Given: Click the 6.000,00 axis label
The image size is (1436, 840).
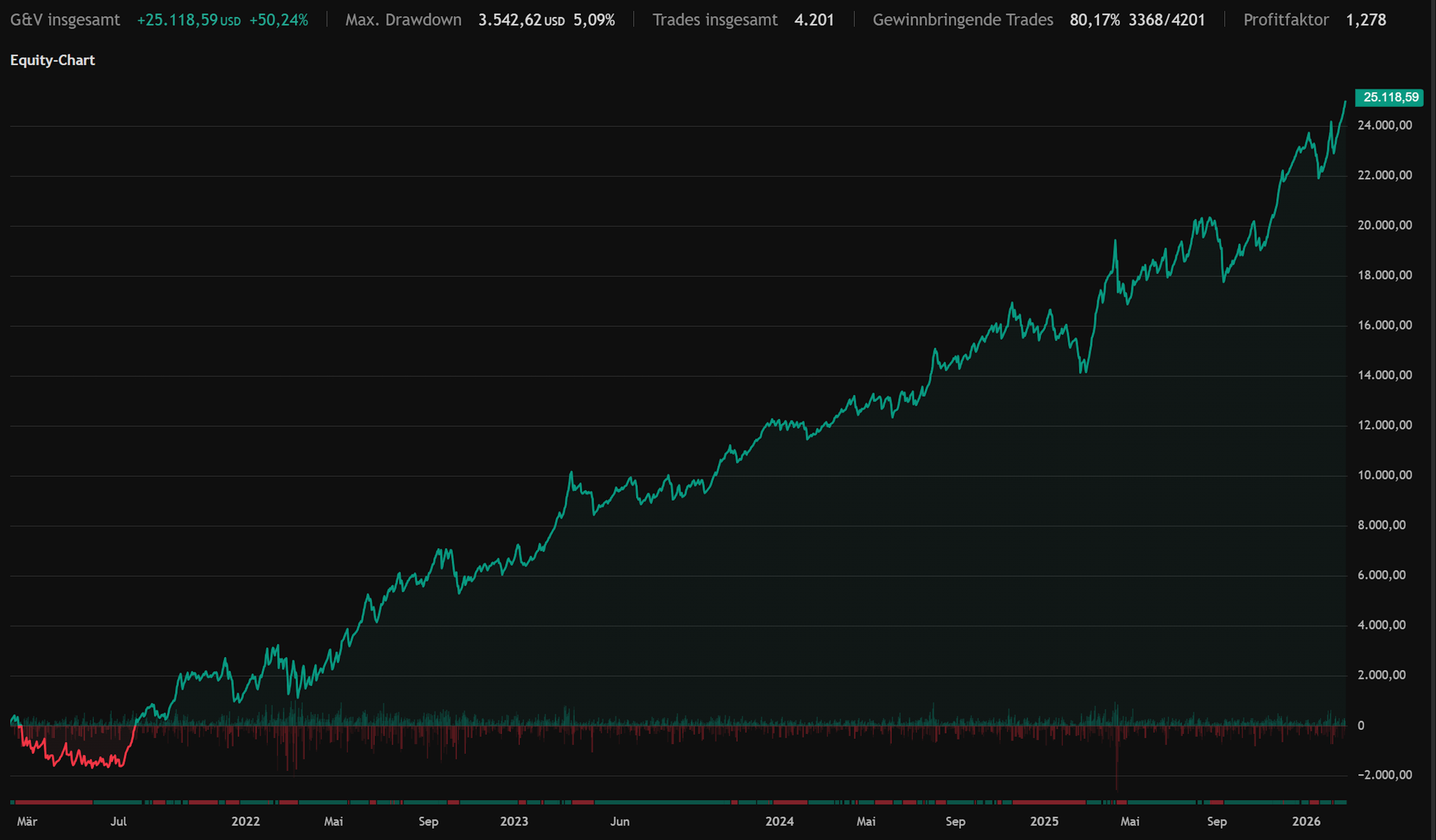Looking at the screenshot, I should 1382,575.
